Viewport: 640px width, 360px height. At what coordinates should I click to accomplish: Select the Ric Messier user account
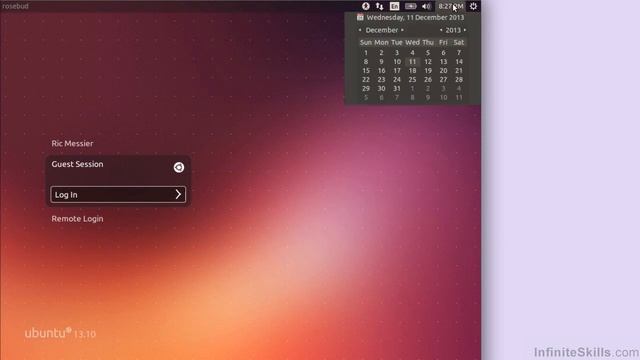click(72, 143)
